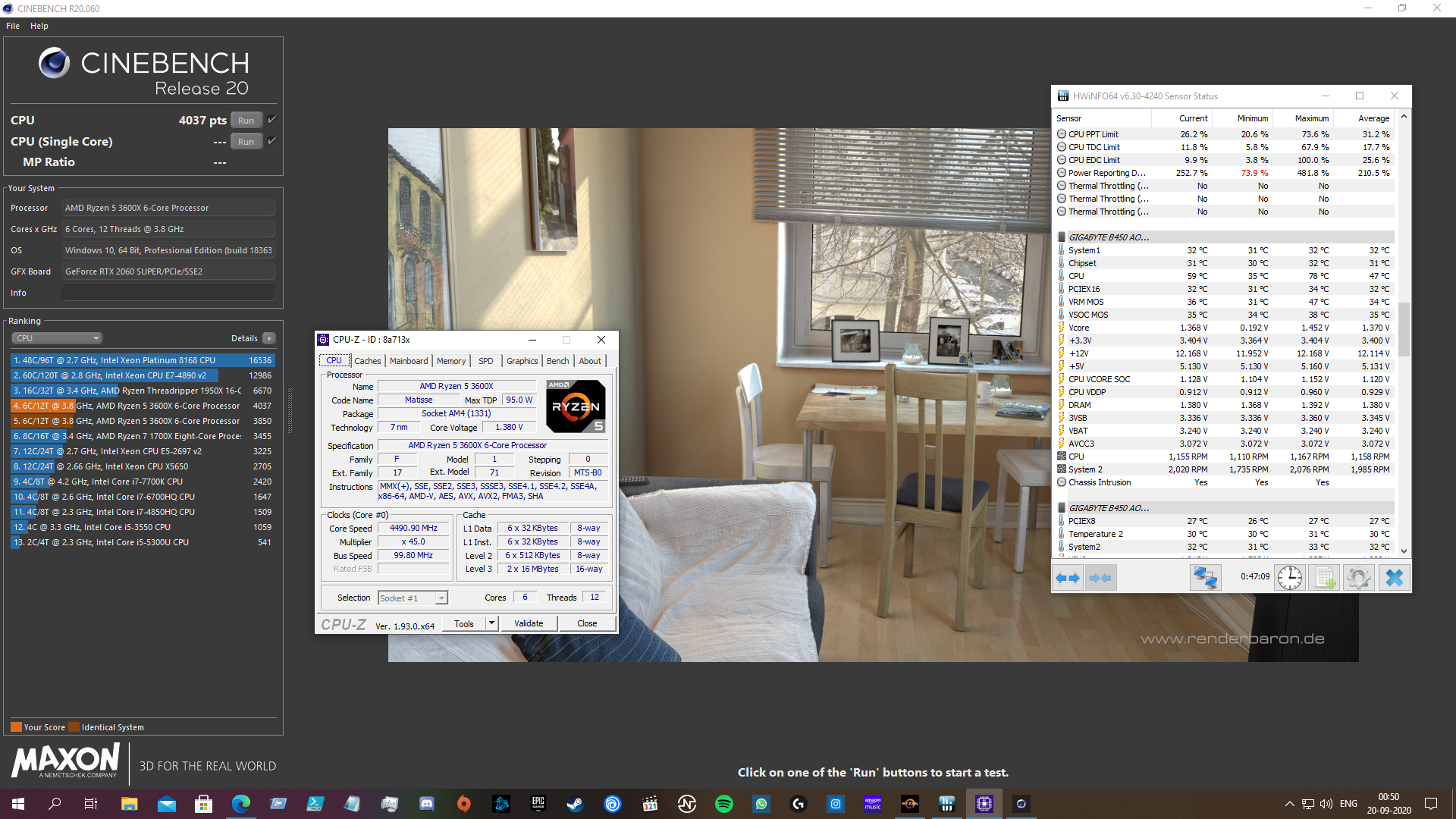
Task: Run the CPU Single Core test
Action: coord(246,141)
